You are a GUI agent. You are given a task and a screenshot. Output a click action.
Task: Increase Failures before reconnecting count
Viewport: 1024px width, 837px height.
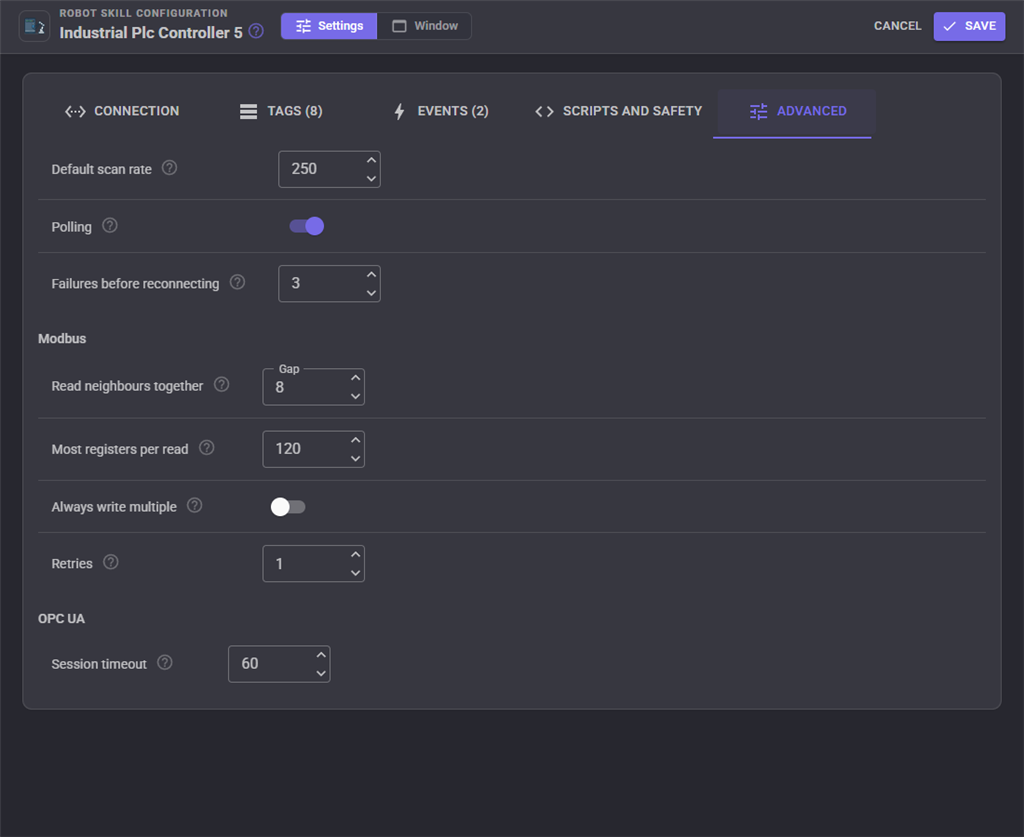pyautogui.click(x=372, y=275)
